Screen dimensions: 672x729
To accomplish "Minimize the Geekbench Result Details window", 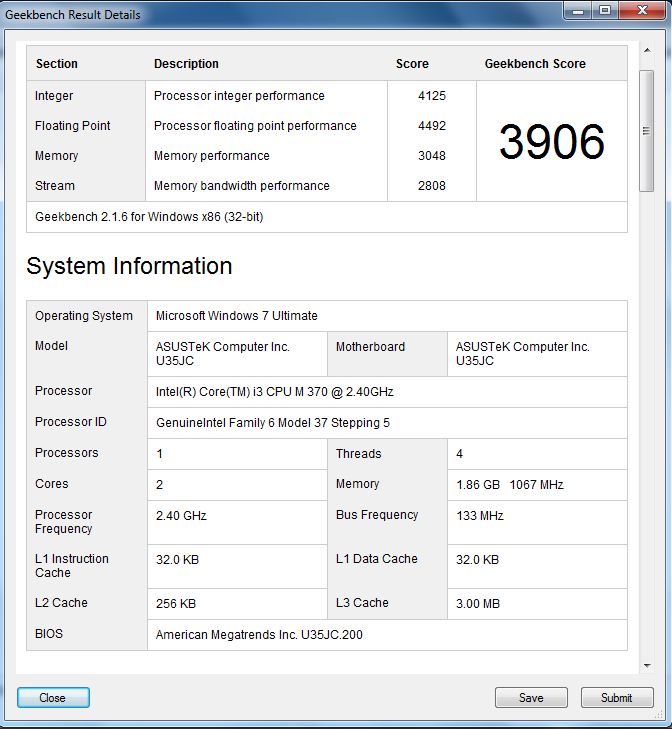I will 578,11.
